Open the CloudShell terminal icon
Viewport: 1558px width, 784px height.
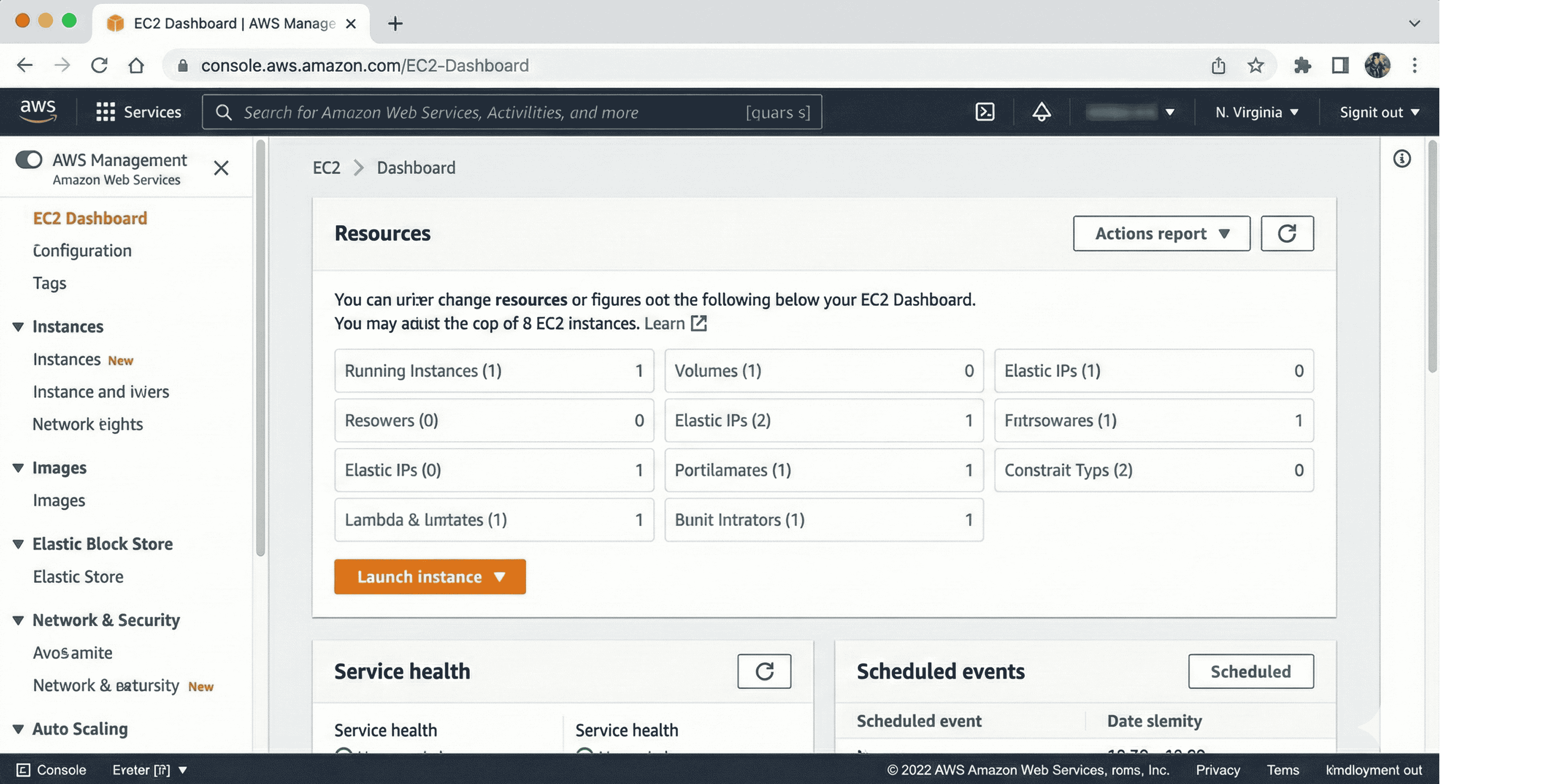coord(984,112)
